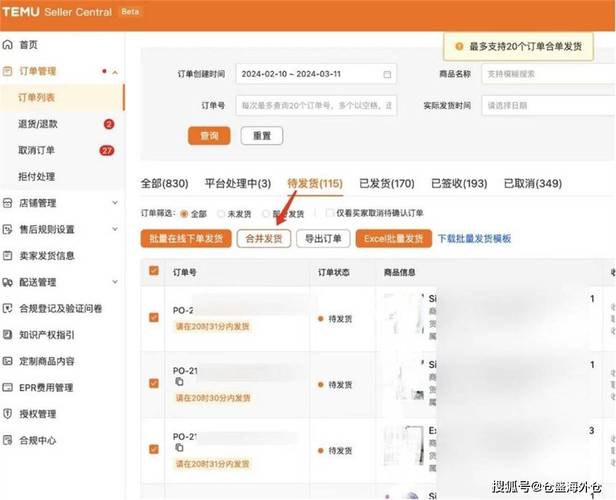Click the 订单号 input field

(x=316, y=105)
